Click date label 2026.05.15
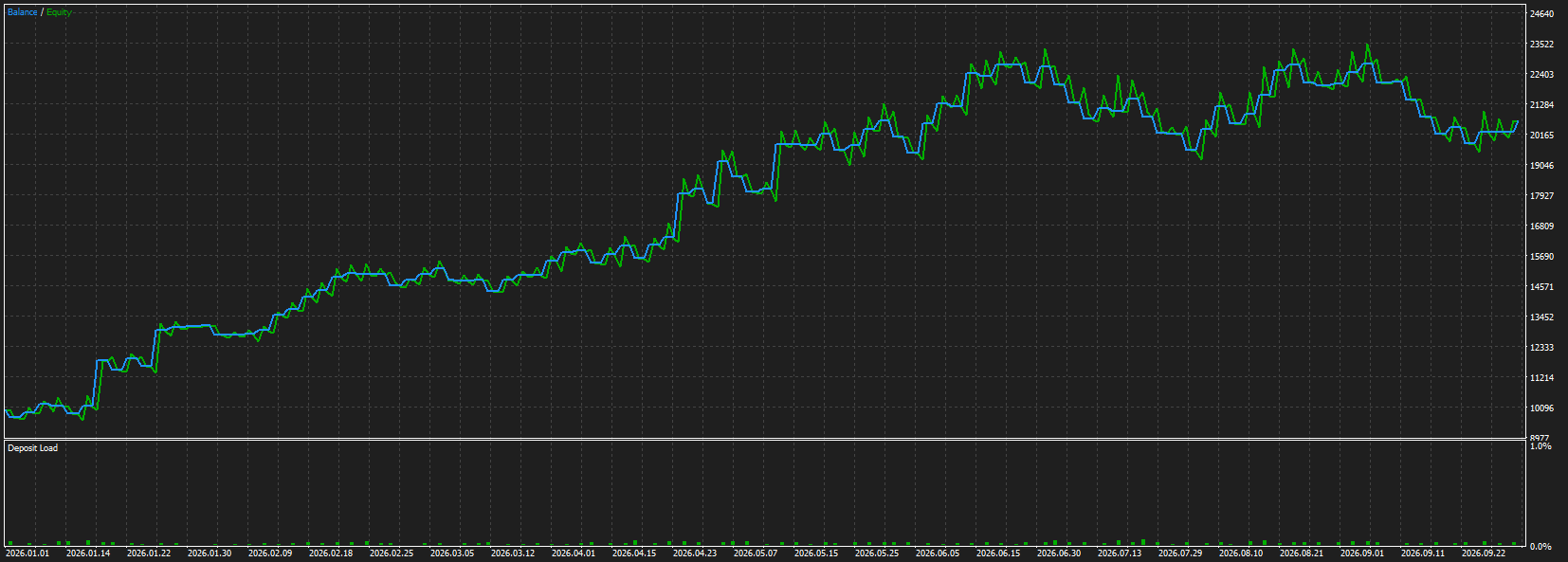 point(816,553)
